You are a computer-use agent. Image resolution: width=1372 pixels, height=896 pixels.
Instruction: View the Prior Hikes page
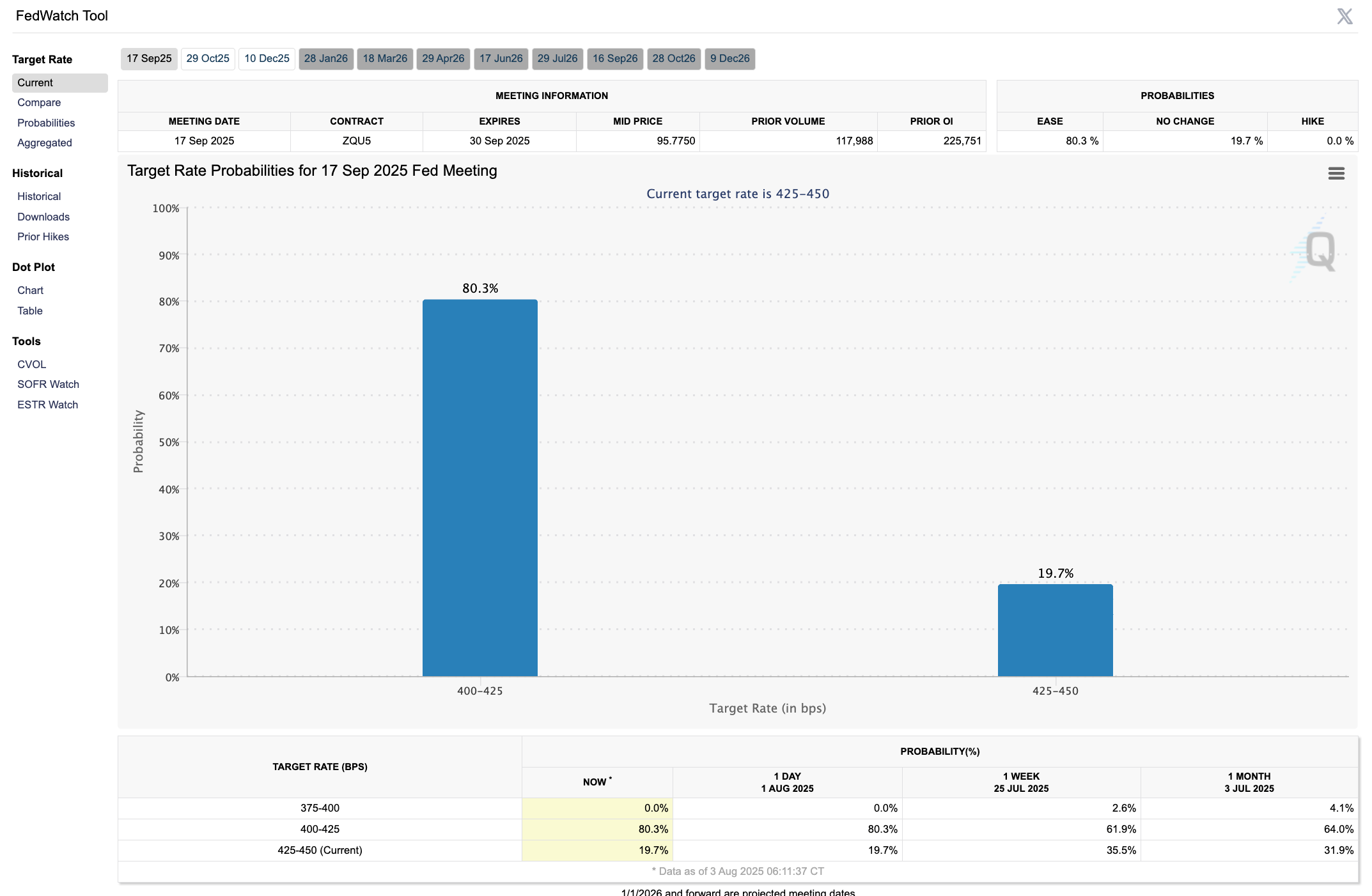[43, 236]
